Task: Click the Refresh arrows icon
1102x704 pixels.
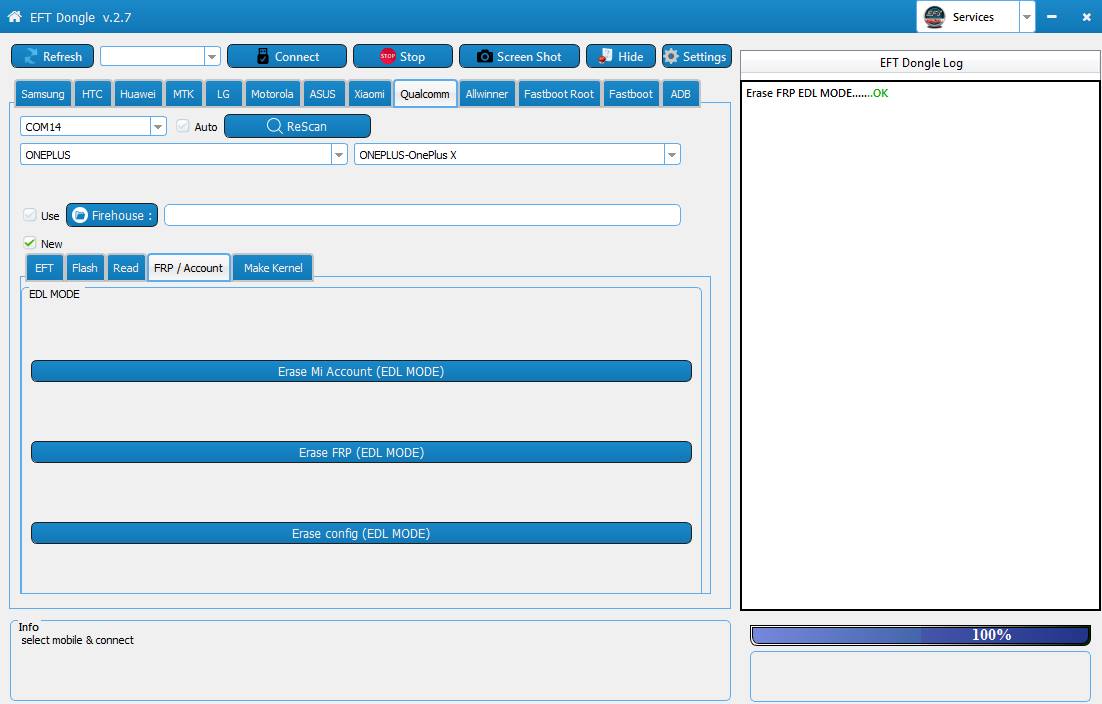Action: [30, 56]
